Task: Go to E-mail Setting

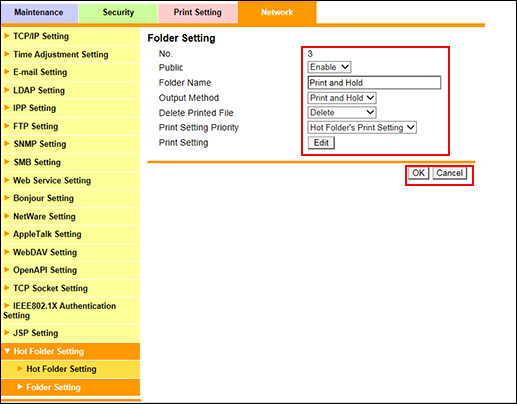Action: pyautogui.click(x=70, y=72)
